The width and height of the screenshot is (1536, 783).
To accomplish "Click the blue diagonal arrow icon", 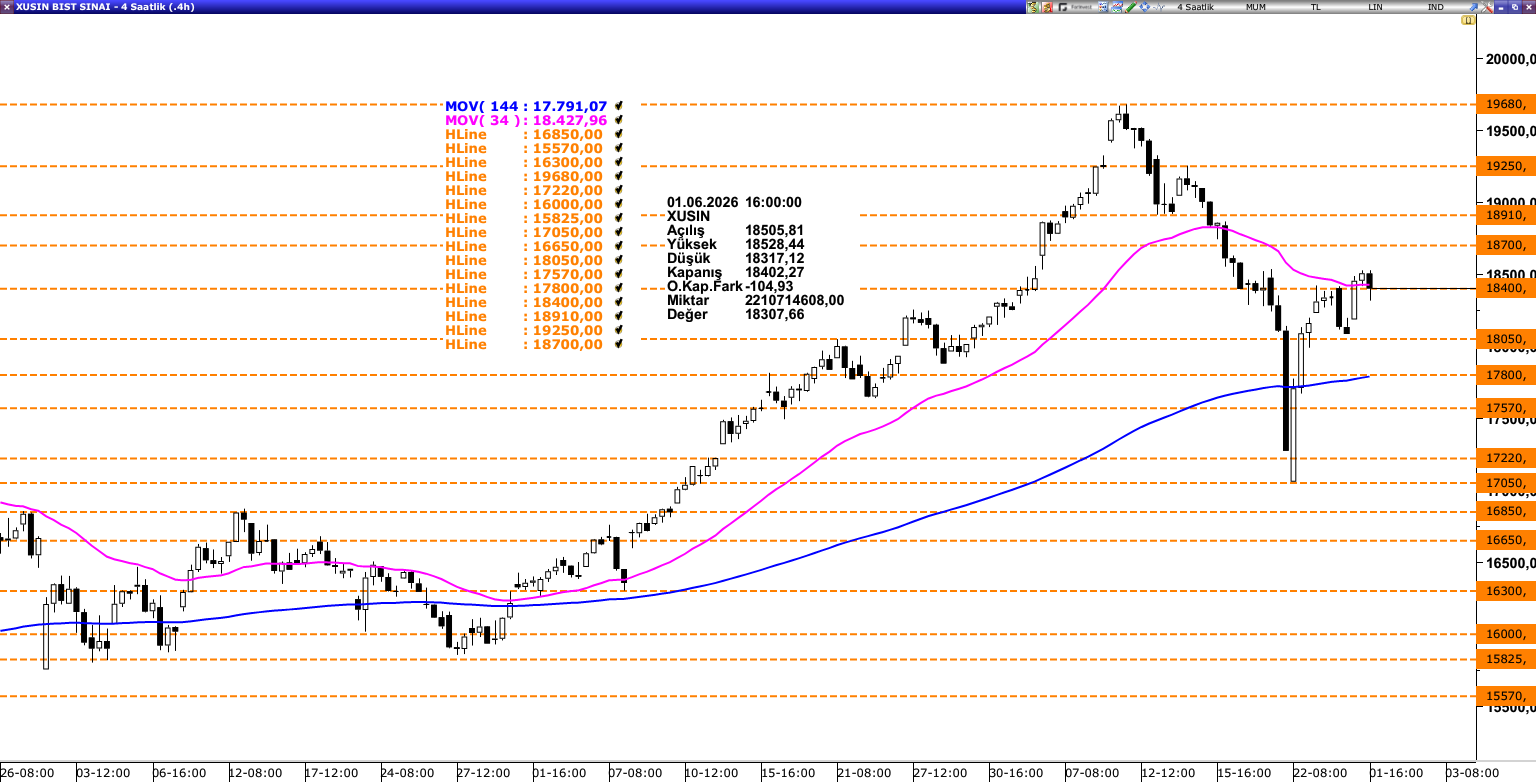I will (x=1473, y=7).
